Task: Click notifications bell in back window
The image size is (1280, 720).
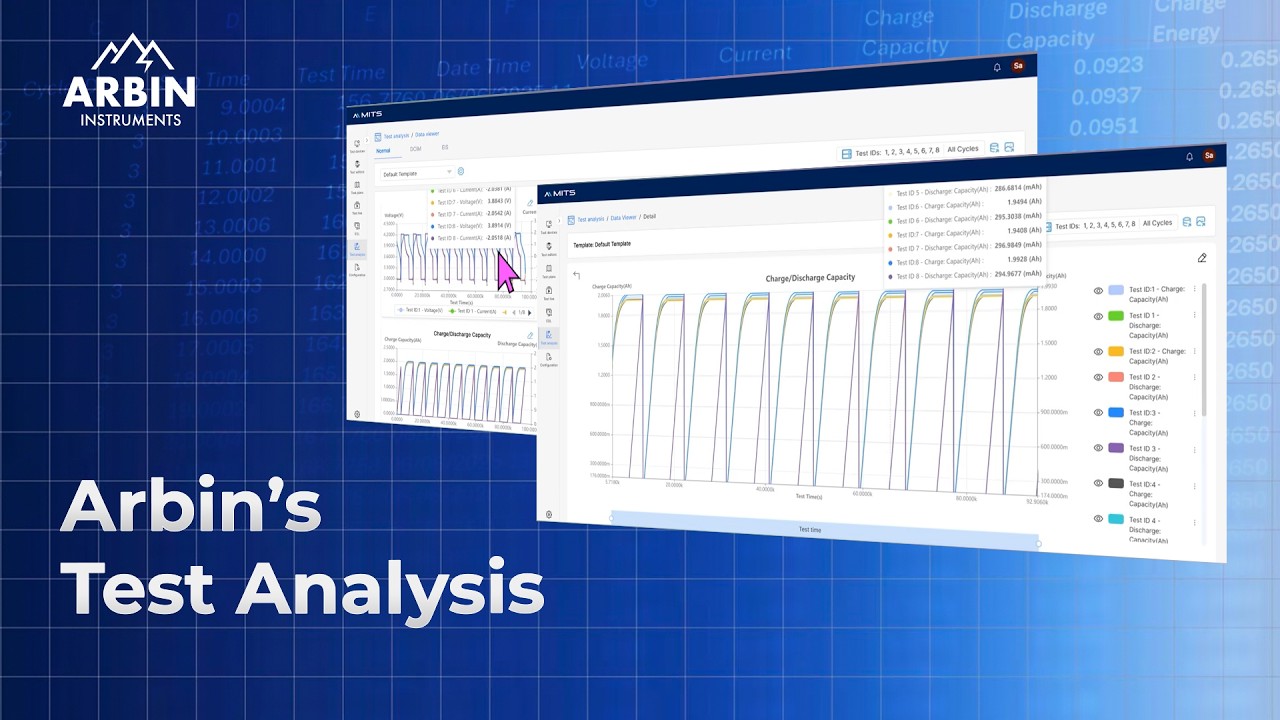Action: pyautogui.click(x=997, y=67)
